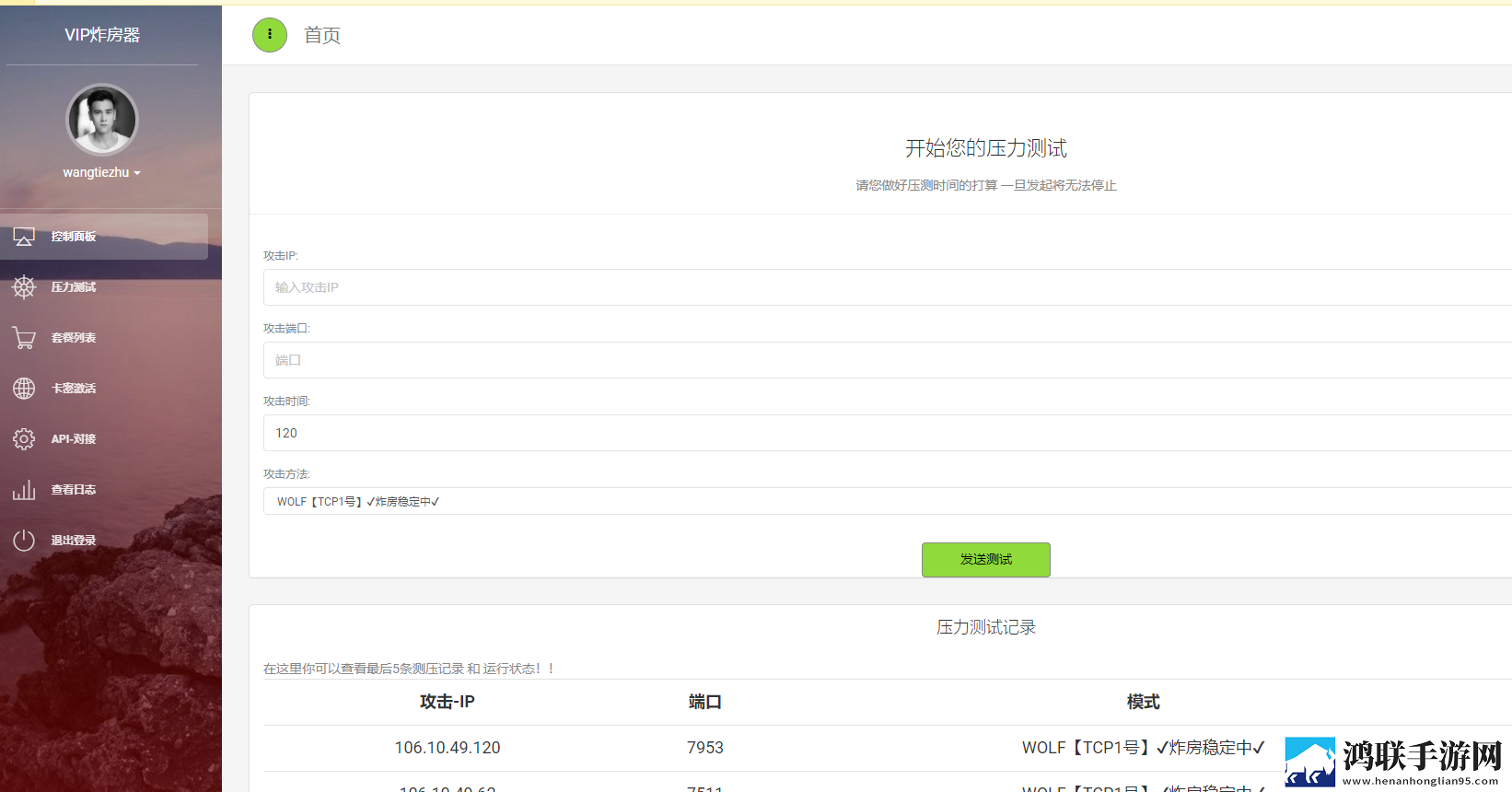Focus the 端口 input field
1512x792 pixels.
(888, 360)
